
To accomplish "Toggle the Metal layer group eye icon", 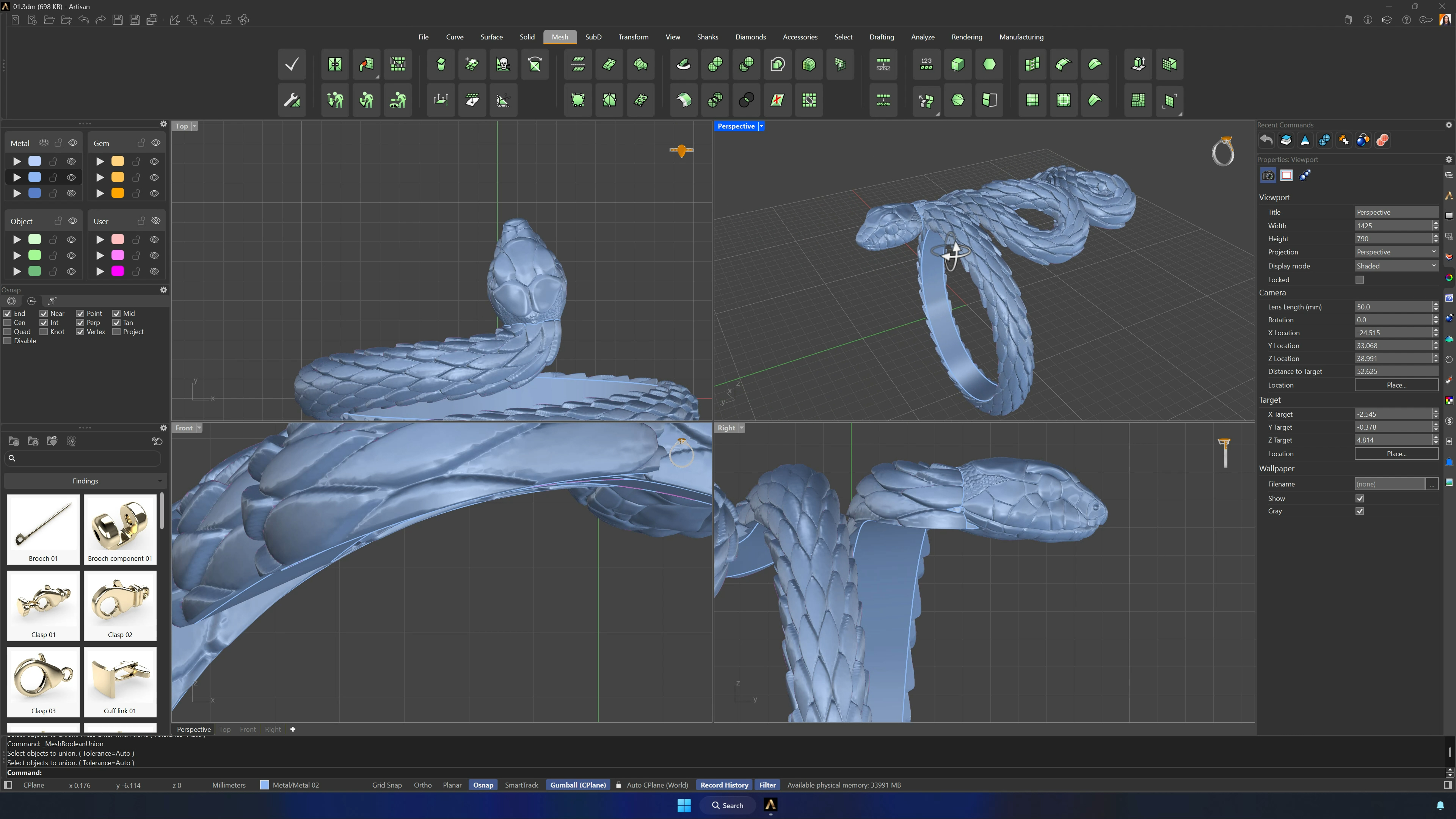I will (x=72, y=143).
